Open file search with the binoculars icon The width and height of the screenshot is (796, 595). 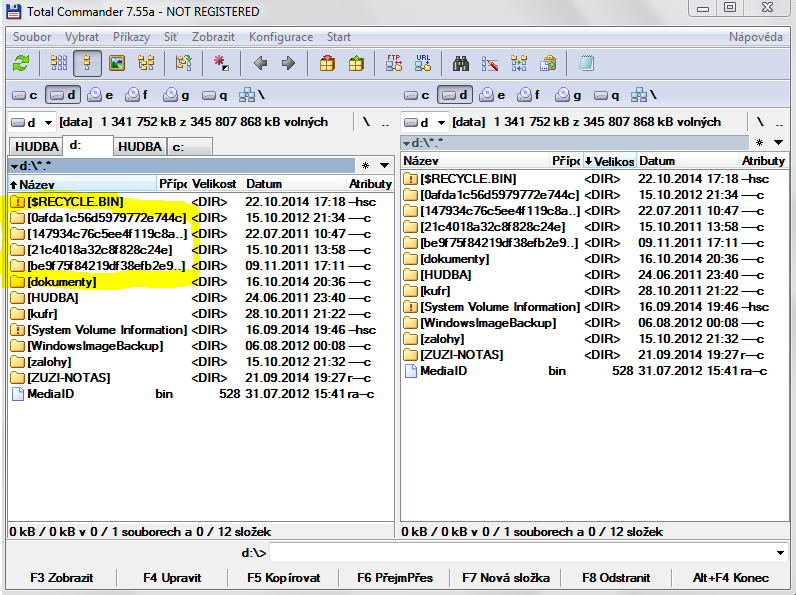tap(461, 63)
